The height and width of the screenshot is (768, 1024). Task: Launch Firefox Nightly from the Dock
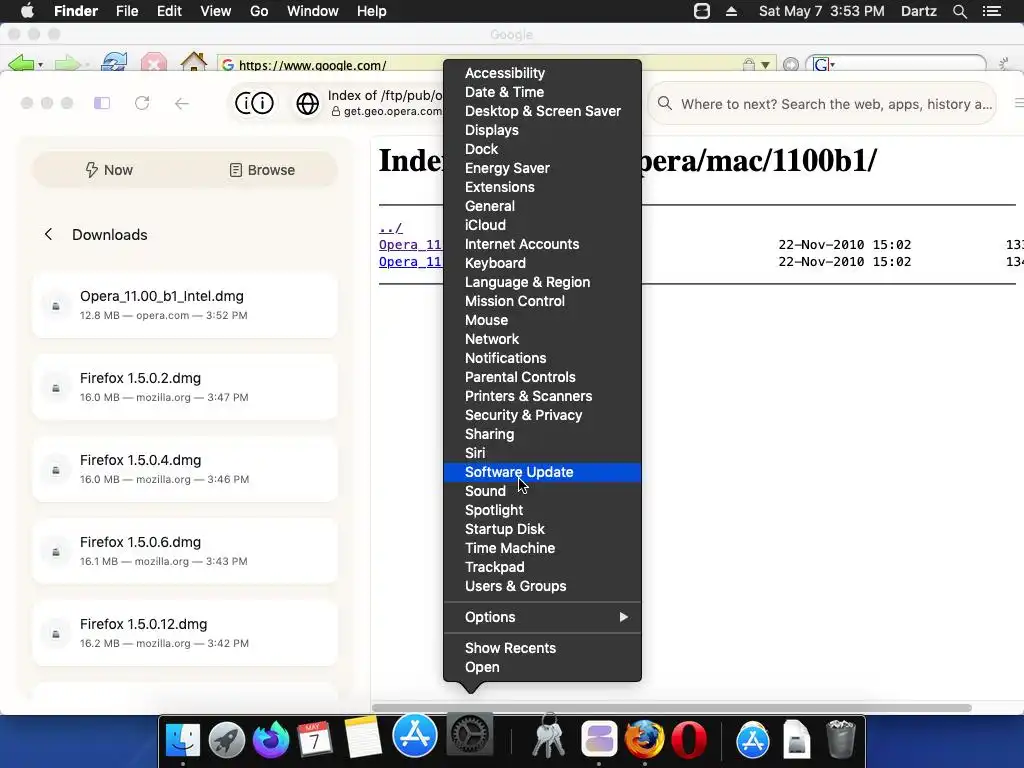tap(271, 741)
